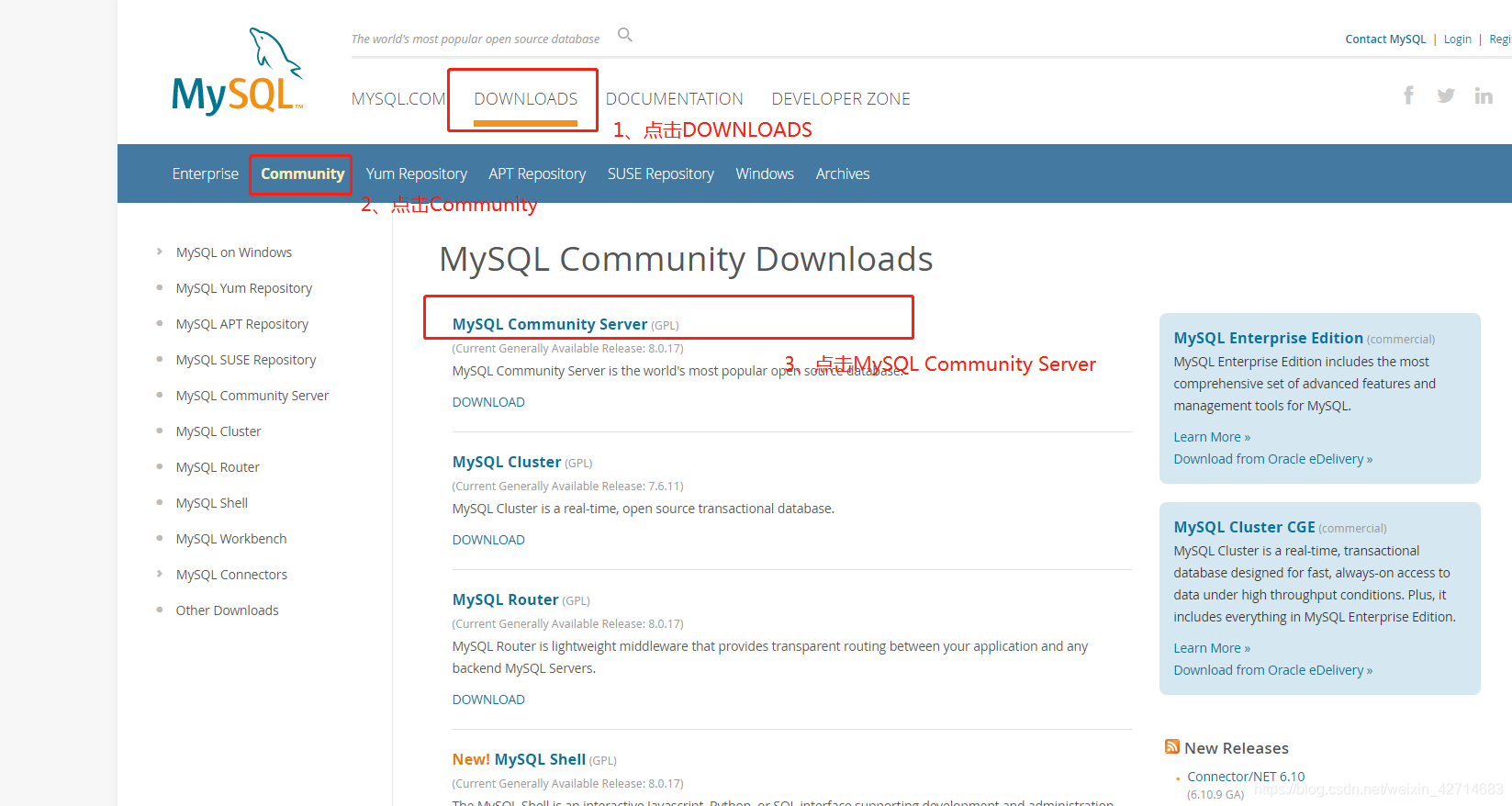This screenshot has width=1512, height=806.
Task: Open APT Repository menu item
Action: (x=537, y=174)
